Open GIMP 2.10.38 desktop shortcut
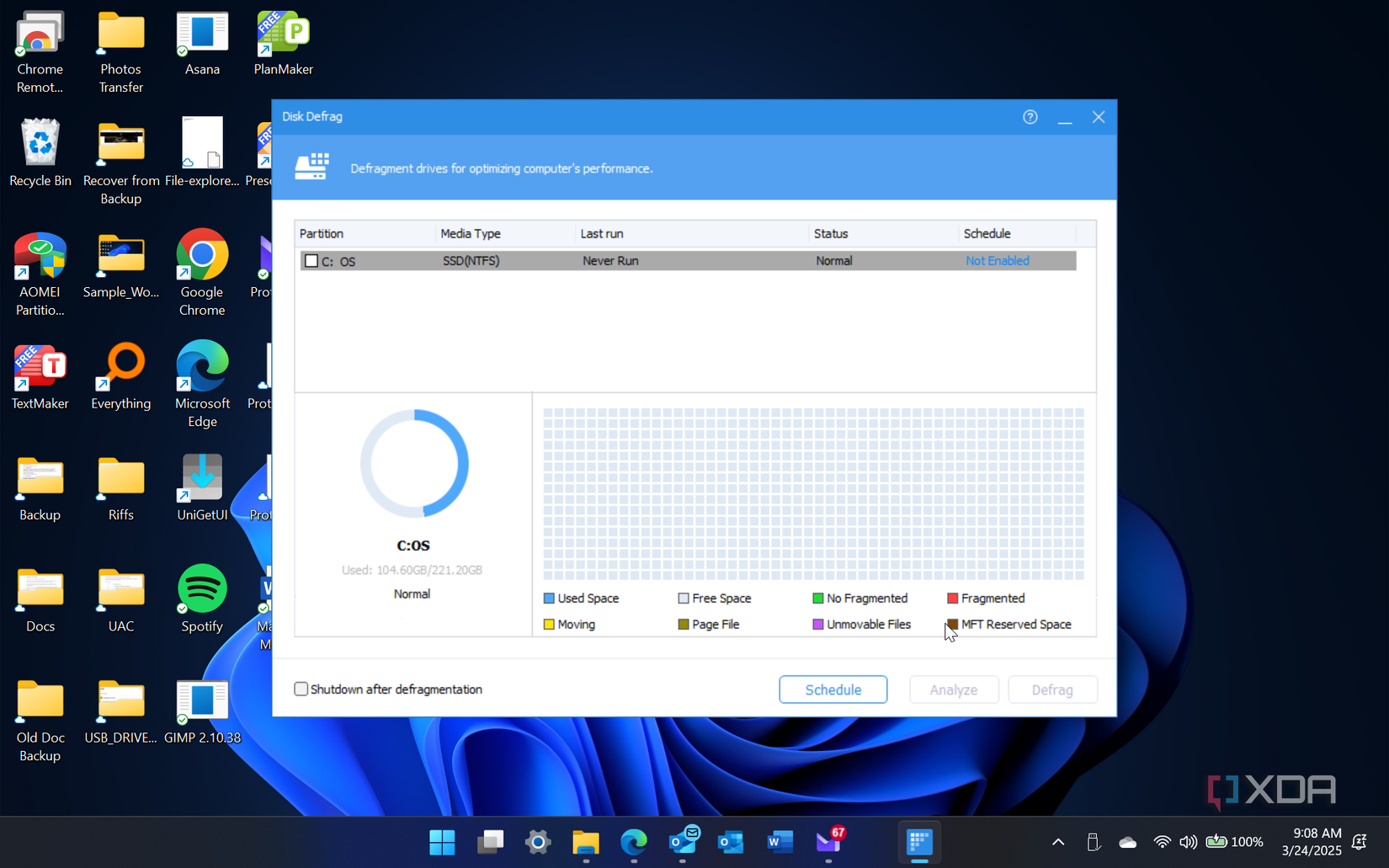Image resolution: width=1389 pixels, height=868 pixels. (202, 712)
